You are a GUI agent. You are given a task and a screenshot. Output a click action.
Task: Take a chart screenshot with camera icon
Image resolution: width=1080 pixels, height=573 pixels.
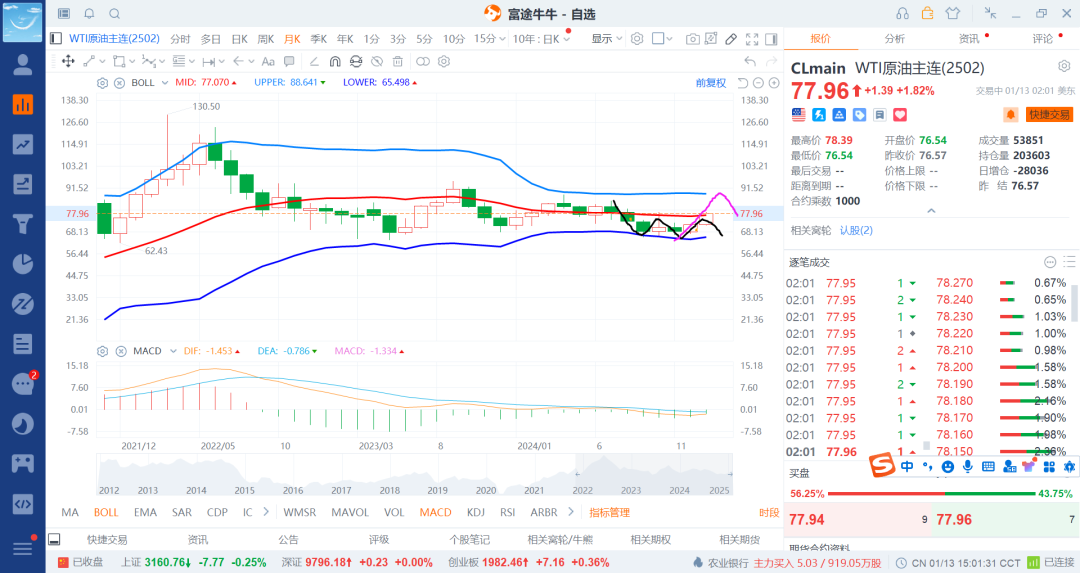[693, 39]
